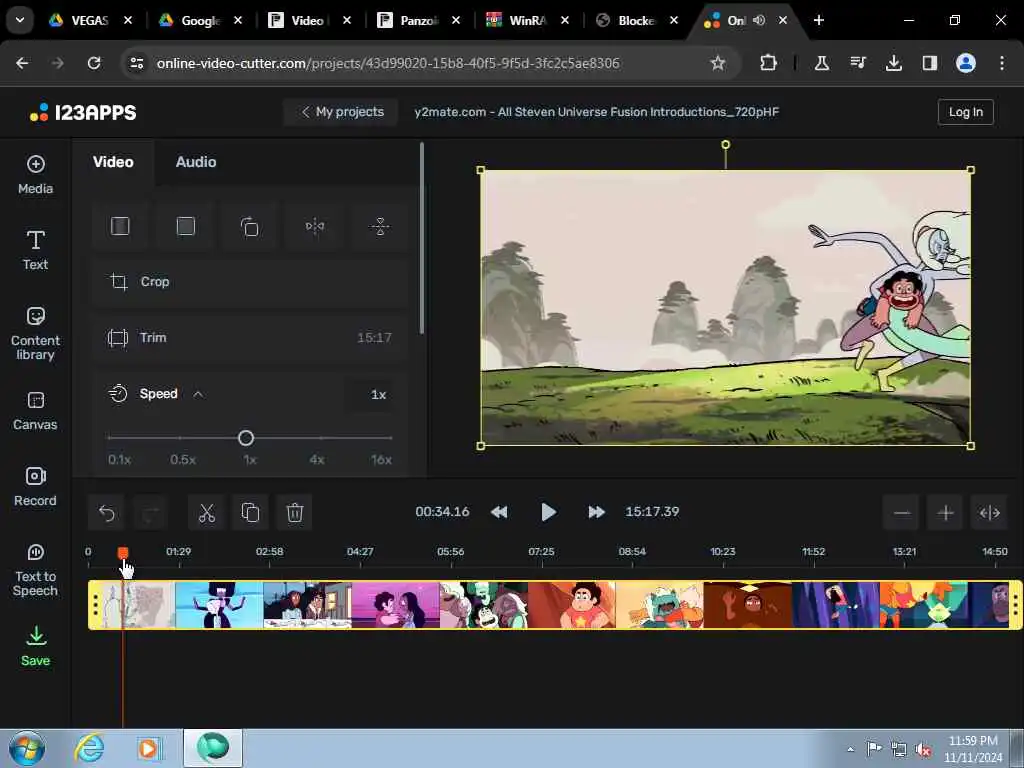Go back to My projects
This screenshot has width=1024, height=768.
pos(341,112)
